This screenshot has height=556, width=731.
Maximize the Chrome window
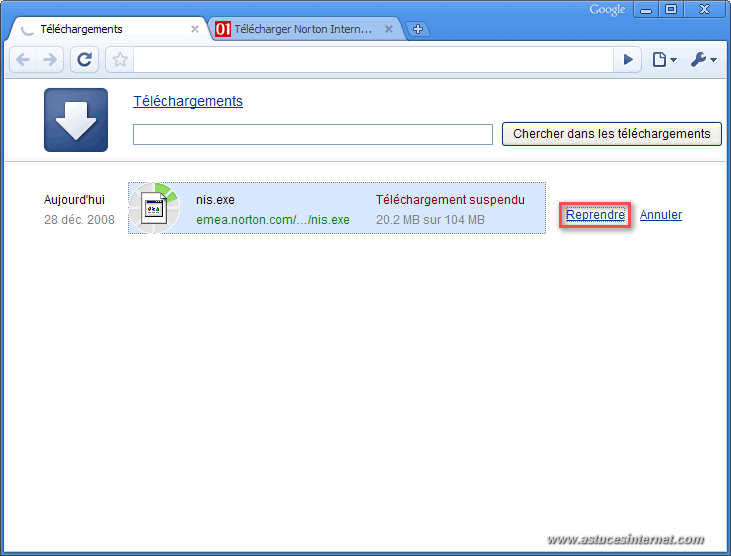click(671, 9)
